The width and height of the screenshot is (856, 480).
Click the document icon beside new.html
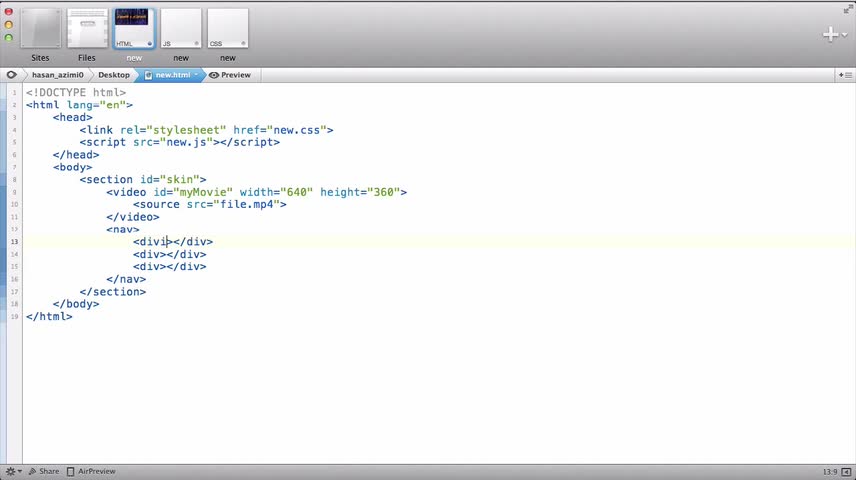click(x=148, y=75)
